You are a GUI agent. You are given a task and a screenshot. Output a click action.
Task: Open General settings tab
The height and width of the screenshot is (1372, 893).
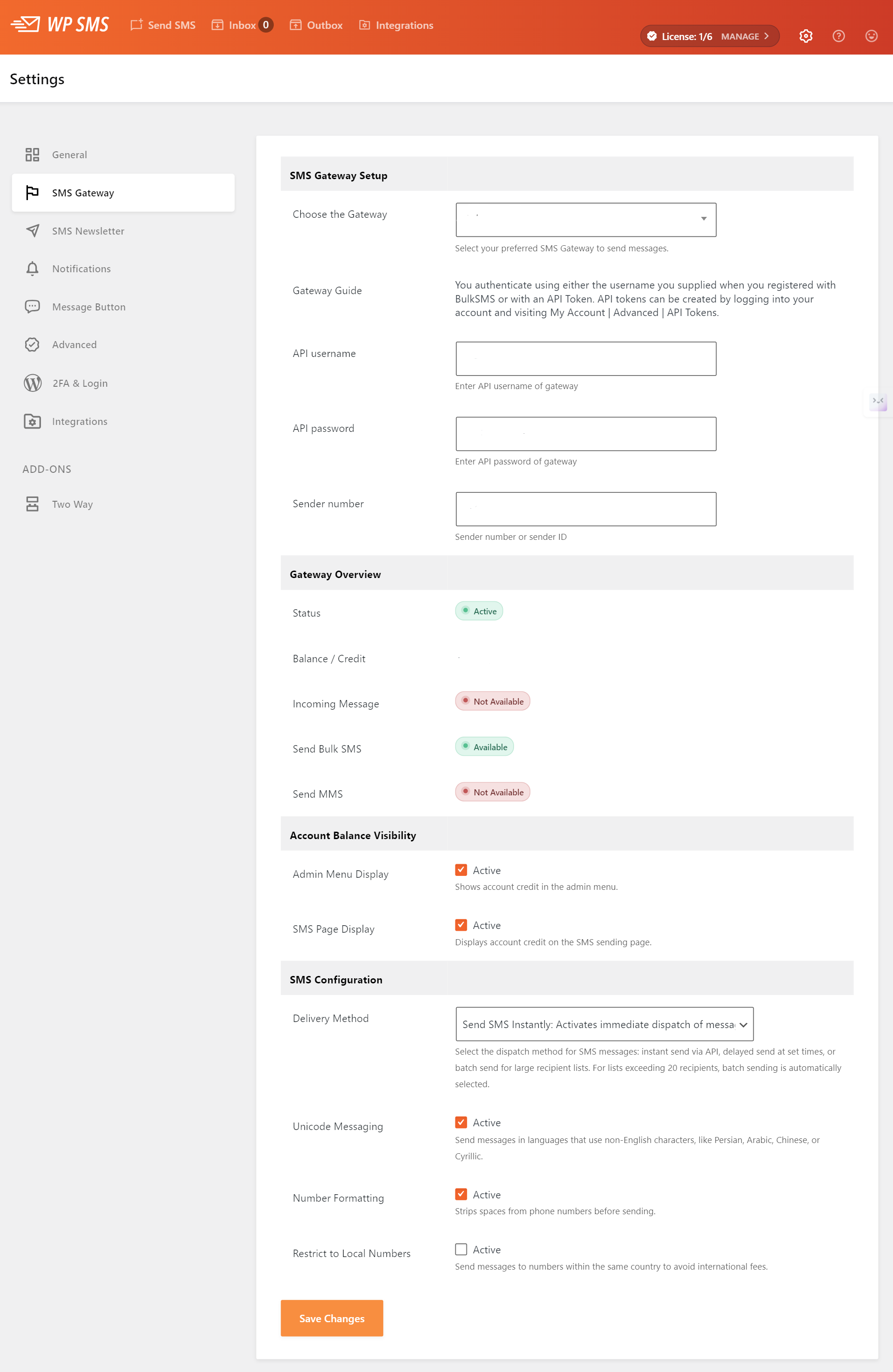pos(123,155)
